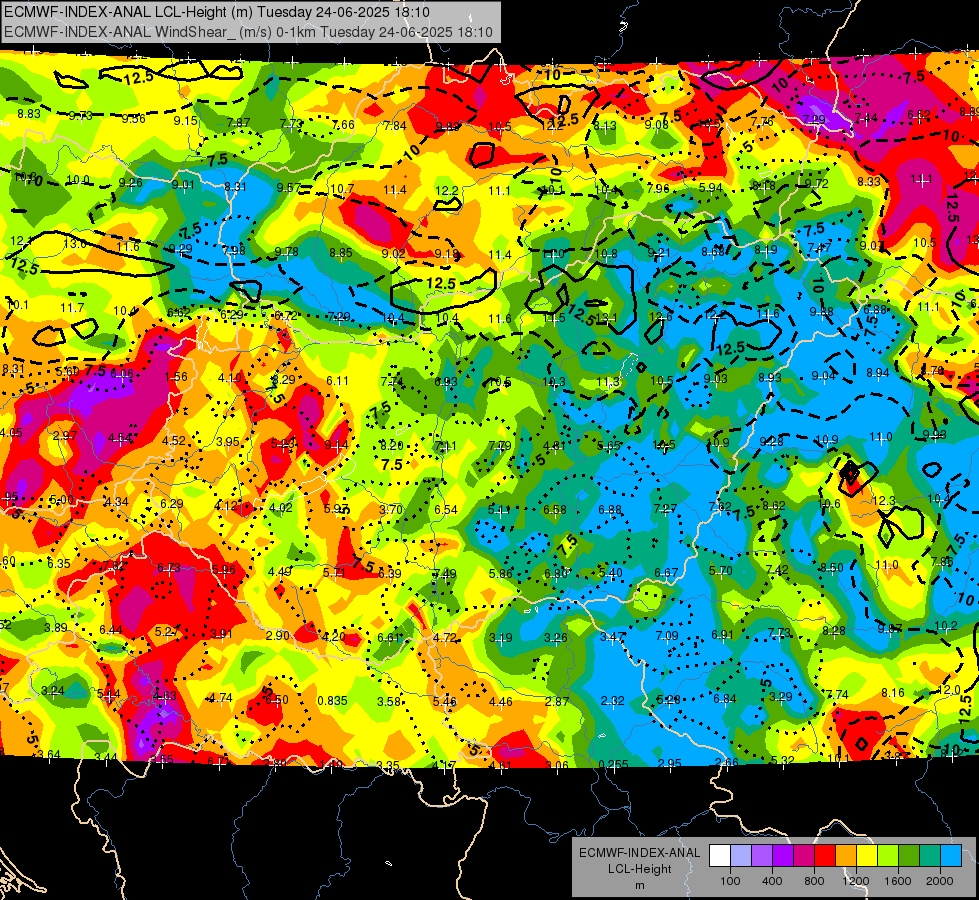Click the grid value 8.83
The width and height of the screenshot is (979, 900).
pyautogui.click(x=29, y=114)
